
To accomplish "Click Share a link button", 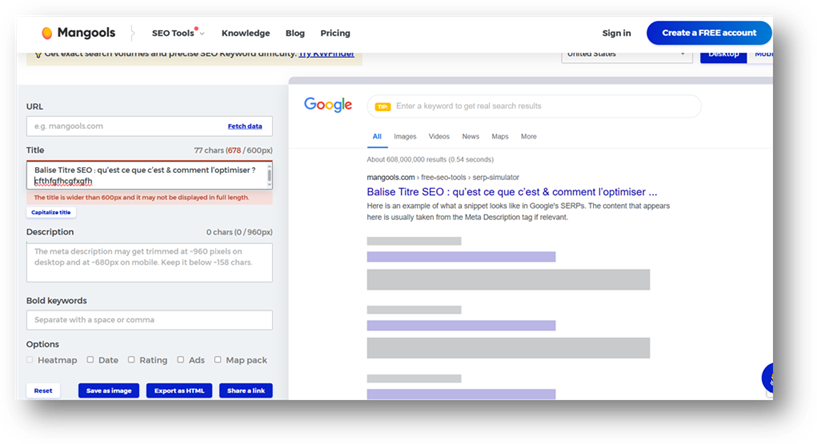I will point(245,390).
